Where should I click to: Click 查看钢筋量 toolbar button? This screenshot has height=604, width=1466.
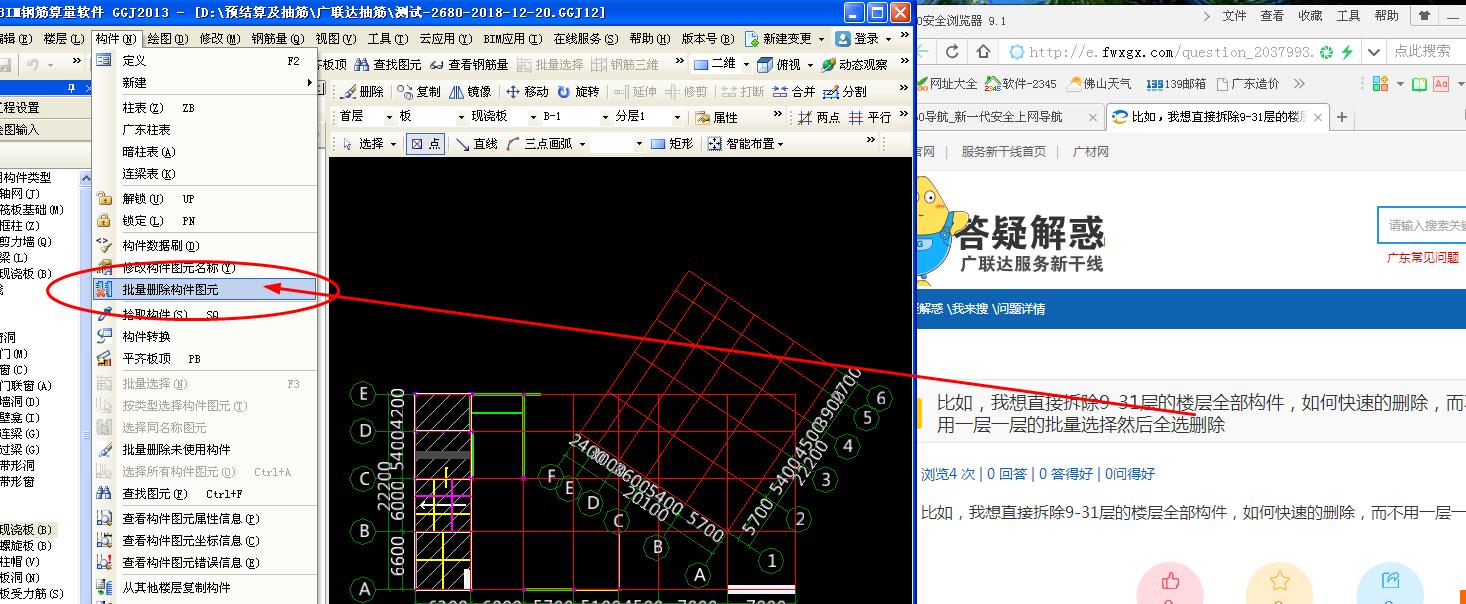tap(468, 64)
